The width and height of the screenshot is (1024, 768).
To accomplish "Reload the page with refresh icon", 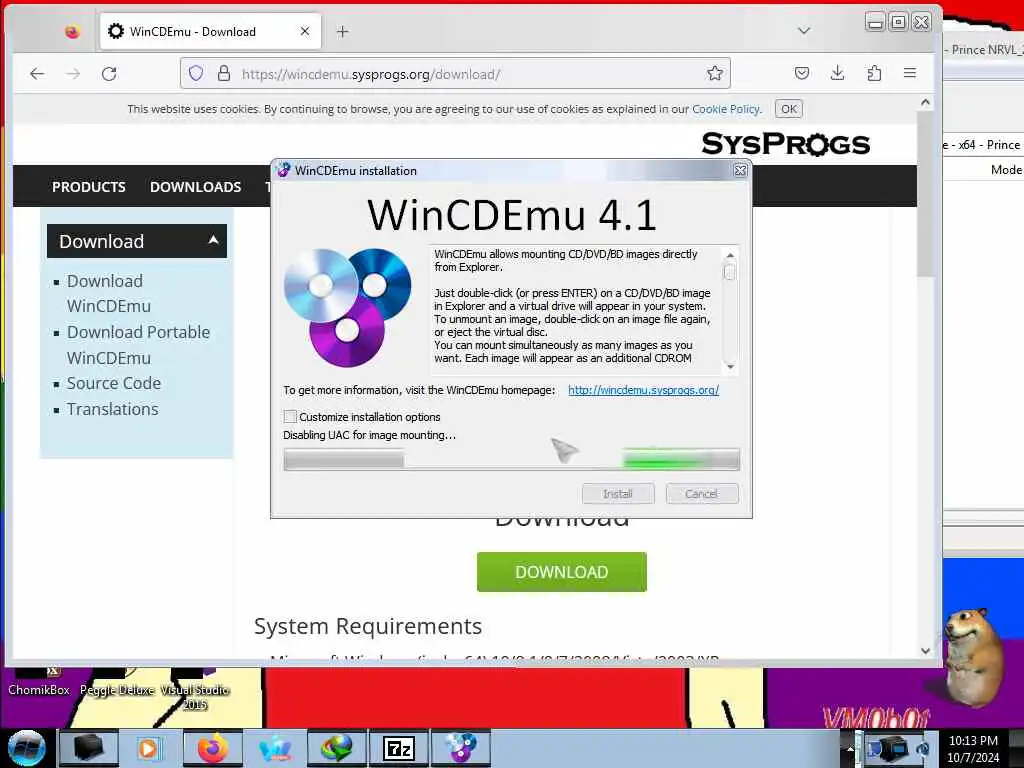I will (x=109, y=74).
